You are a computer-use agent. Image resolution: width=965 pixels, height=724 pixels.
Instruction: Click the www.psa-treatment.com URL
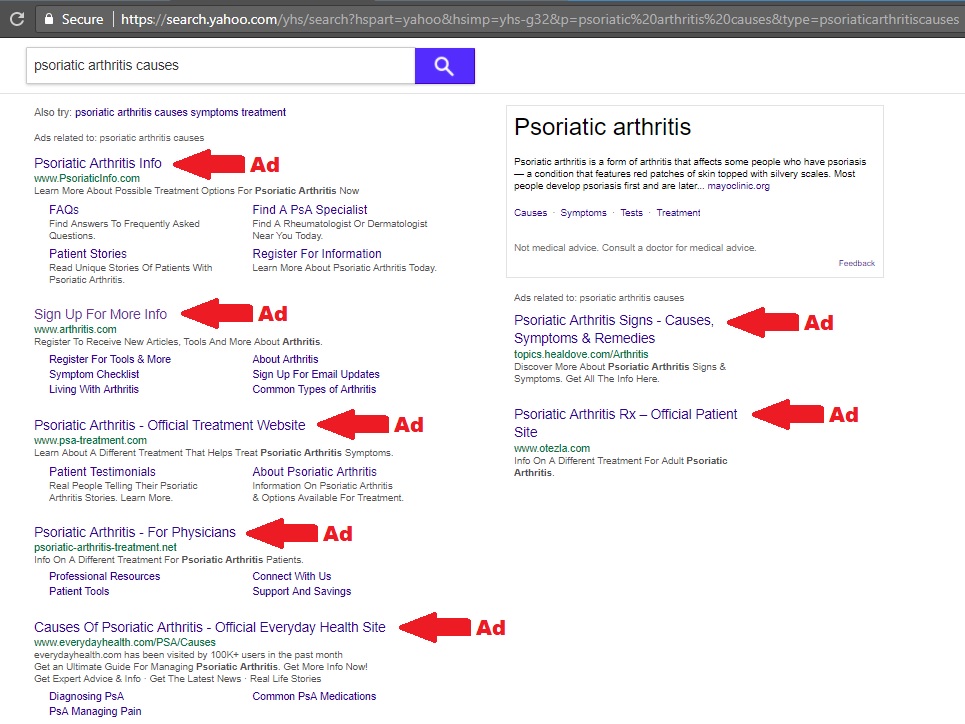point(90,440)
